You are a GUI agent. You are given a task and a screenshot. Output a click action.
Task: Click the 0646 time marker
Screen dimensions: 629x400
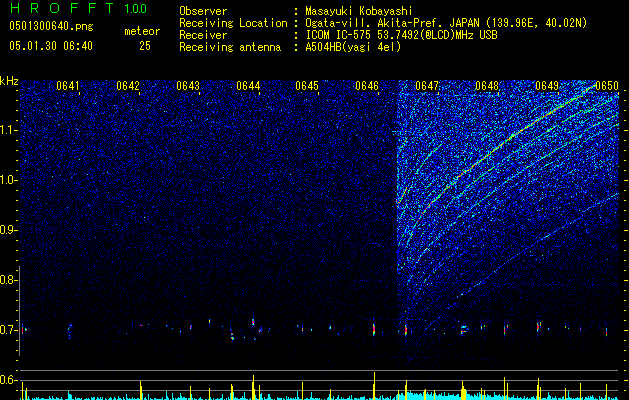367,86
